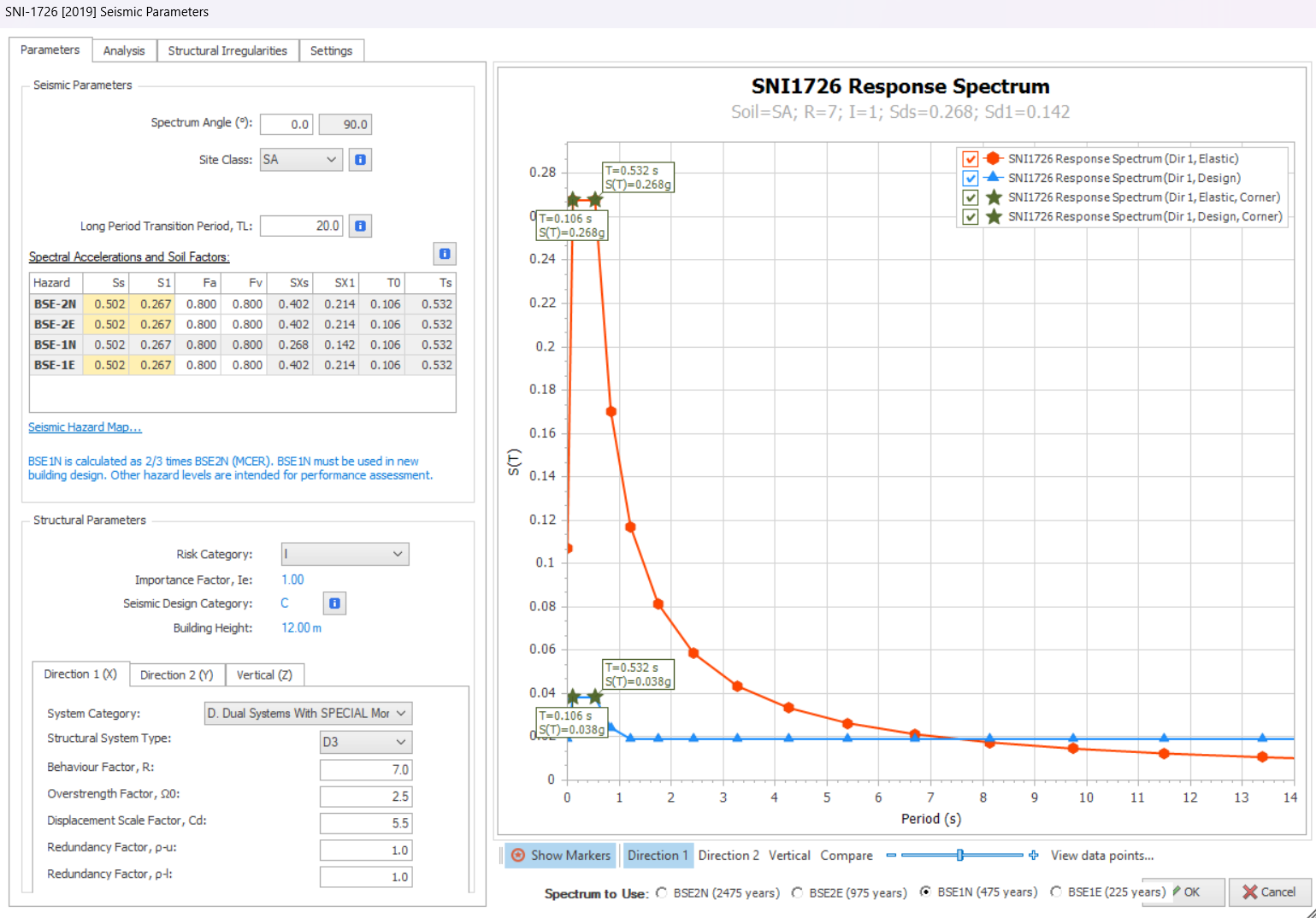Toggle the Show Markers button
The width and height of the screenshot is (1316, 918).
click(x=561, y=856)
